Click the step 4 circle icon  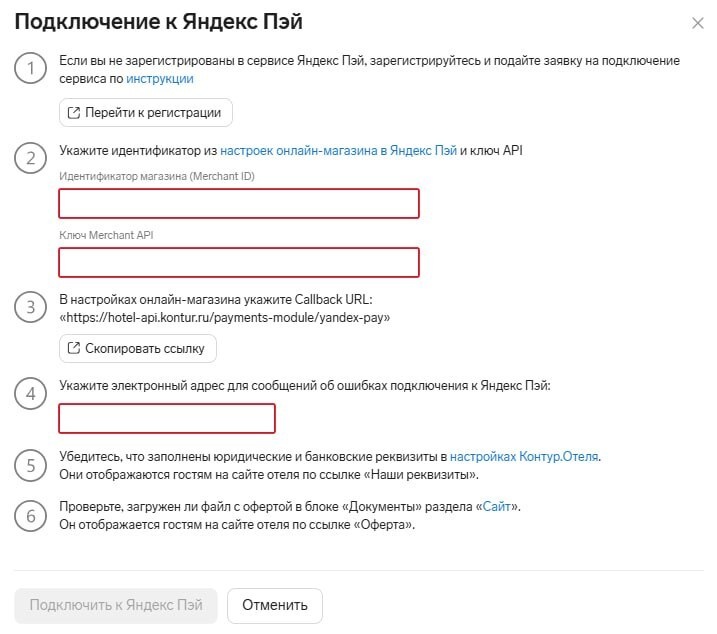point(30,393)
